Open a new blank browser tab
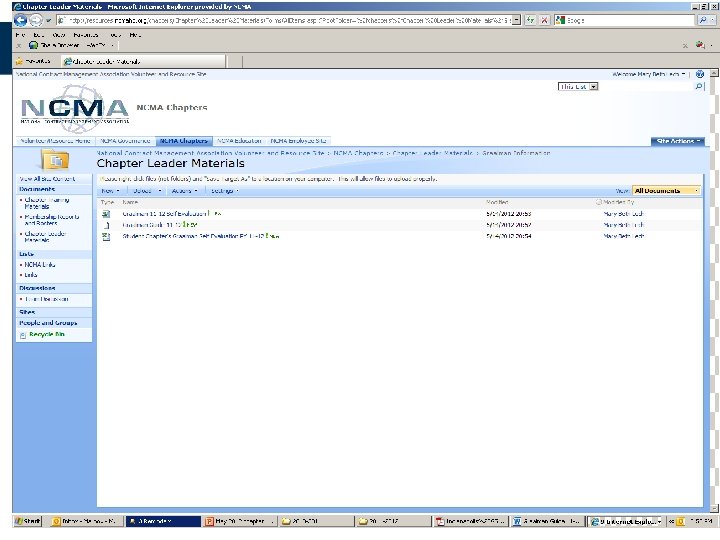Image resolution: width=720 pixels, height=540 pixels. (x=234, y=61)
